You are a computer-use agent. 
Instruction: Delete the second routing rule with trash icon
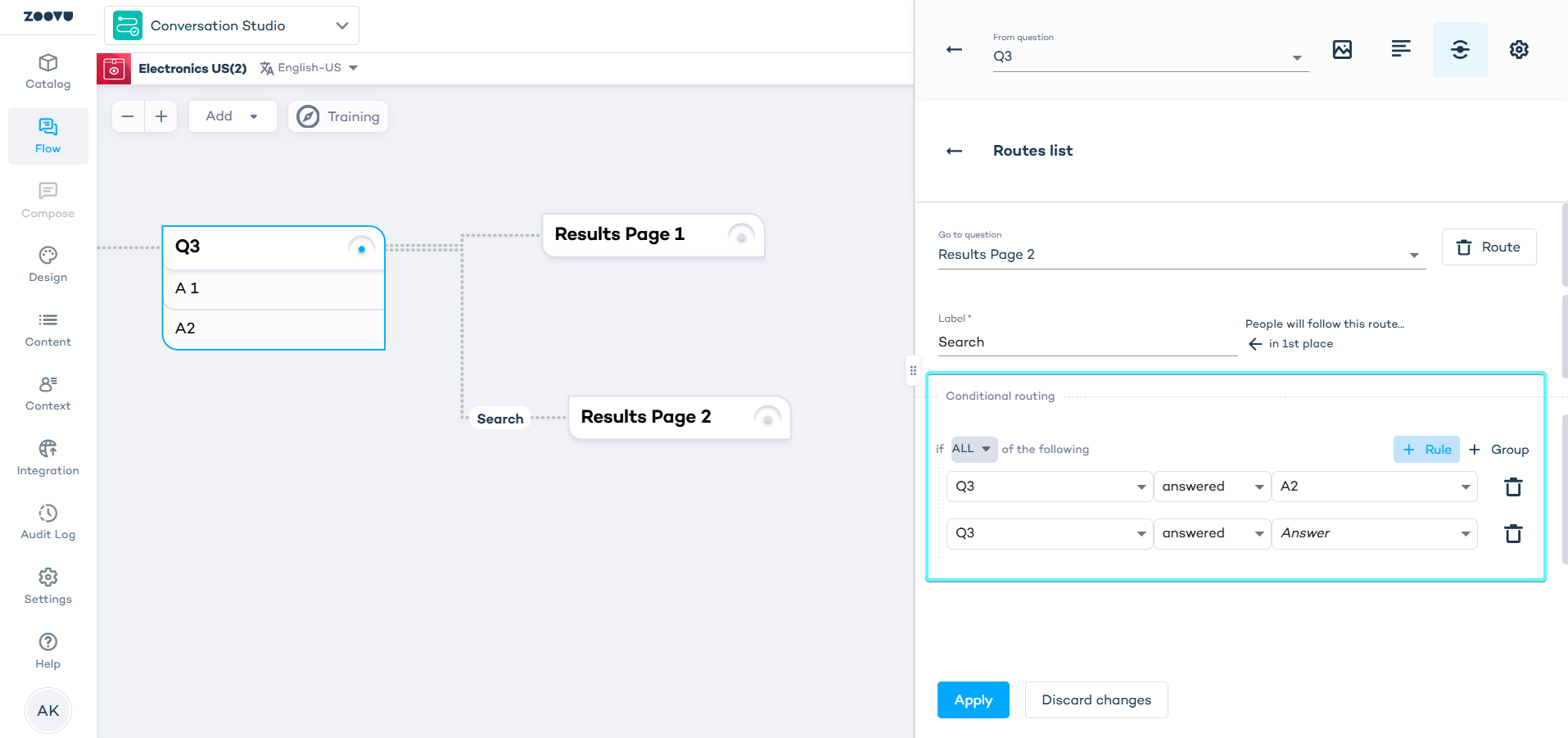[1513, 534]
